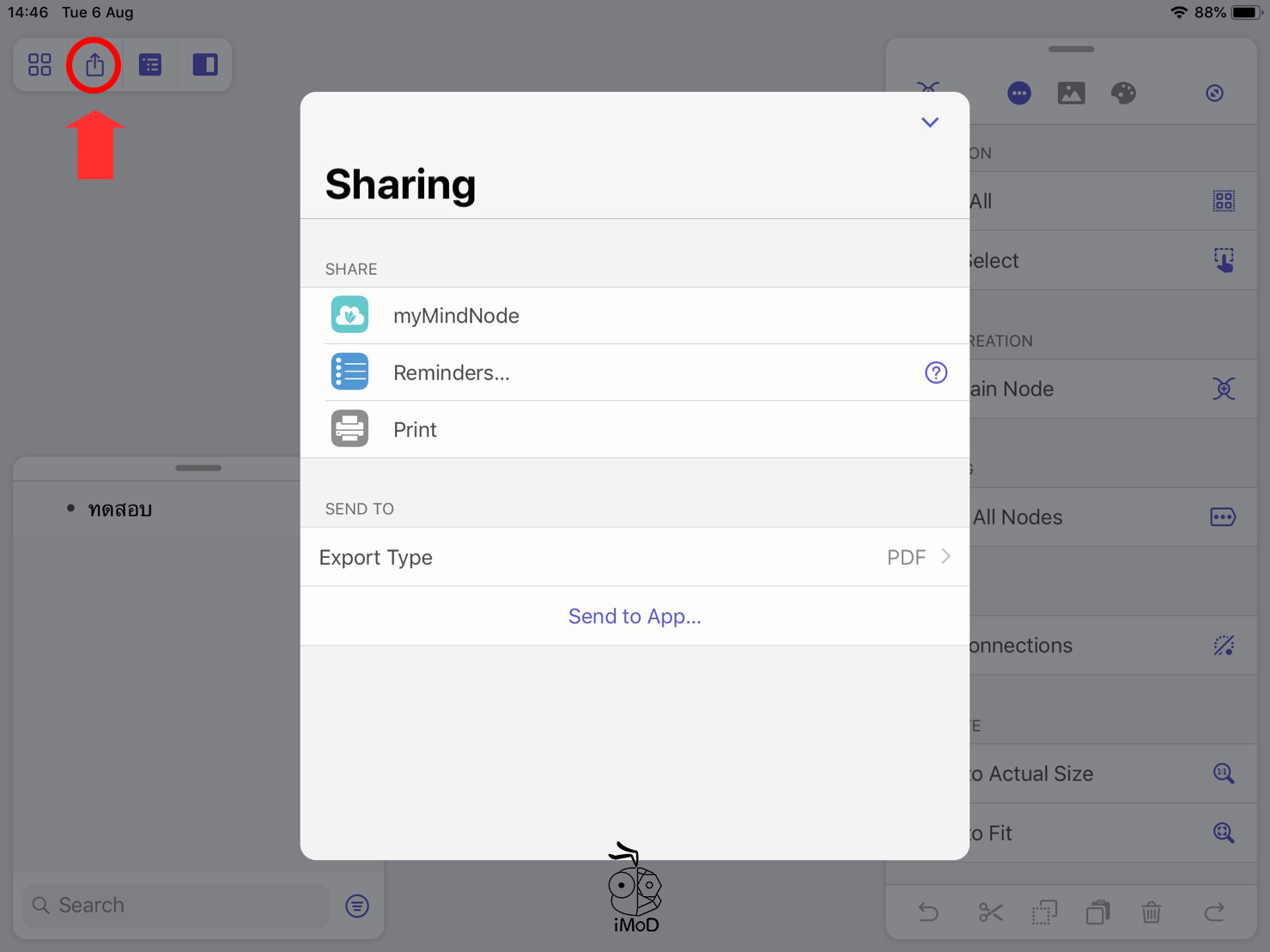Toggle the inspector sidebar panel
Image resolution: width=1270 pixels, height=952 pixels.
click(x=205, y=64)
